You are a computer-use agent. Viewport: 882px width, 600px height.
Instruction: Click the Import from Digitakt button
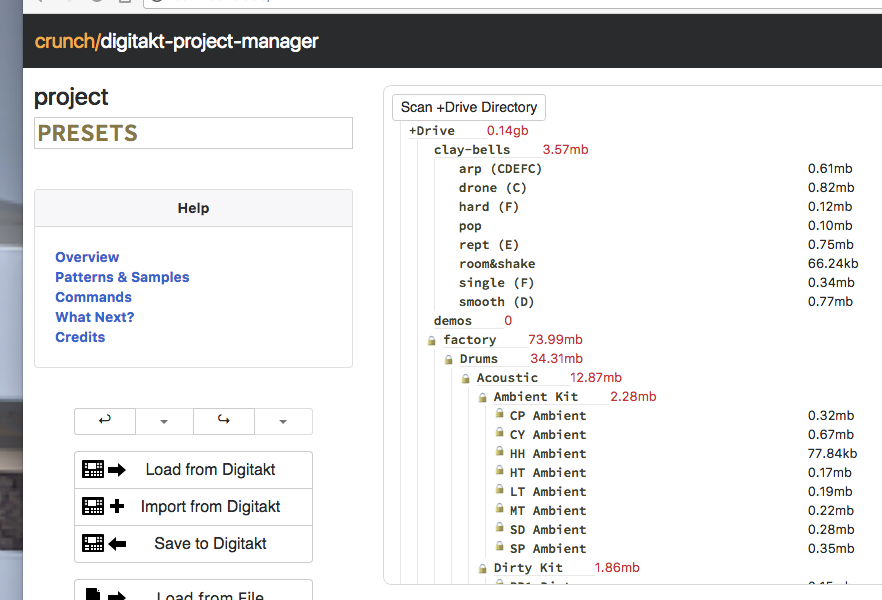coord(193,507)
